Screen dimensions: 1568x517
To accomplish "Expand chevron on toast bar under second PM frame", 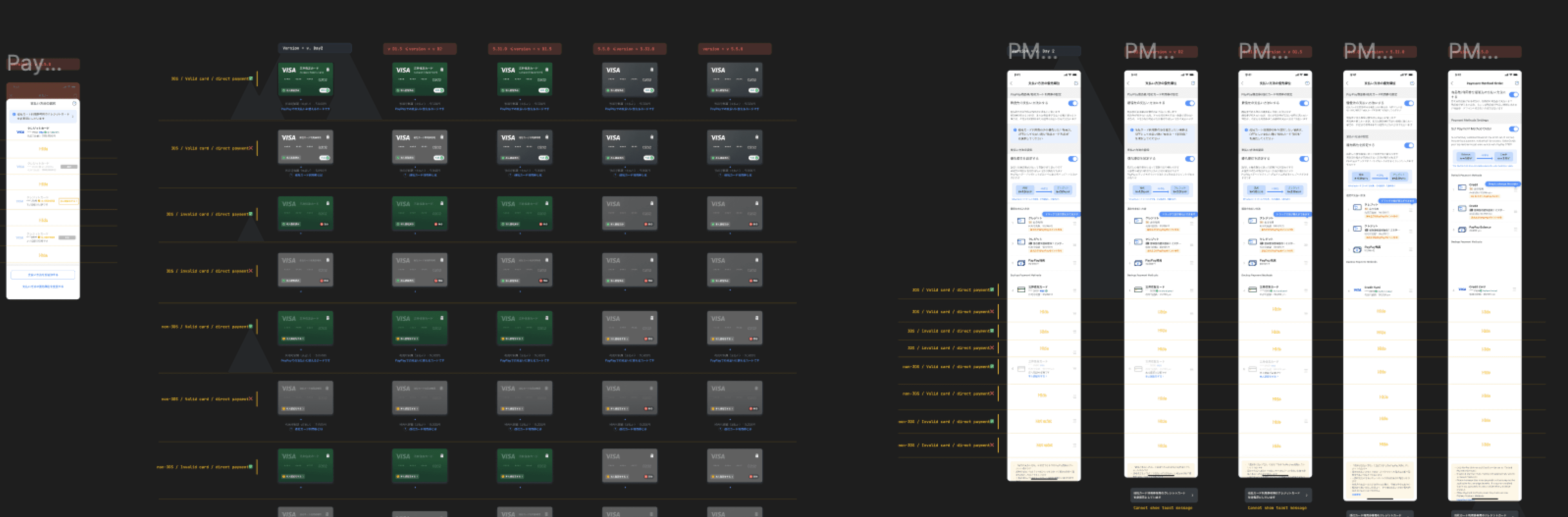I will (1192, 495).
